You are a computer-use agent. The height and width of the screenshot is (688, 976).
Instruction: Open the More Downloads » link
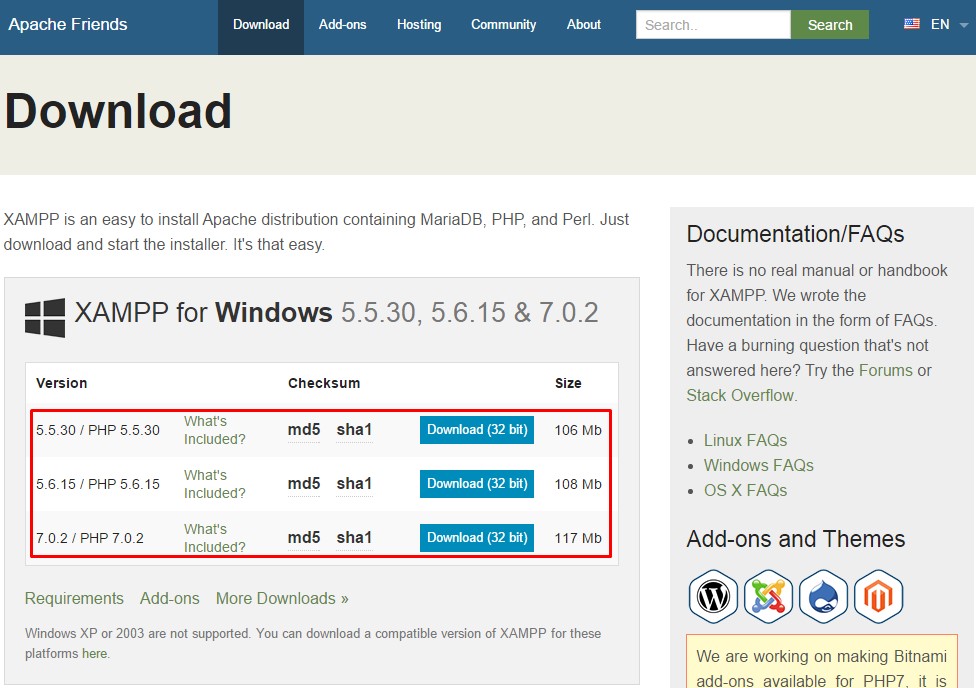point(282,598)
